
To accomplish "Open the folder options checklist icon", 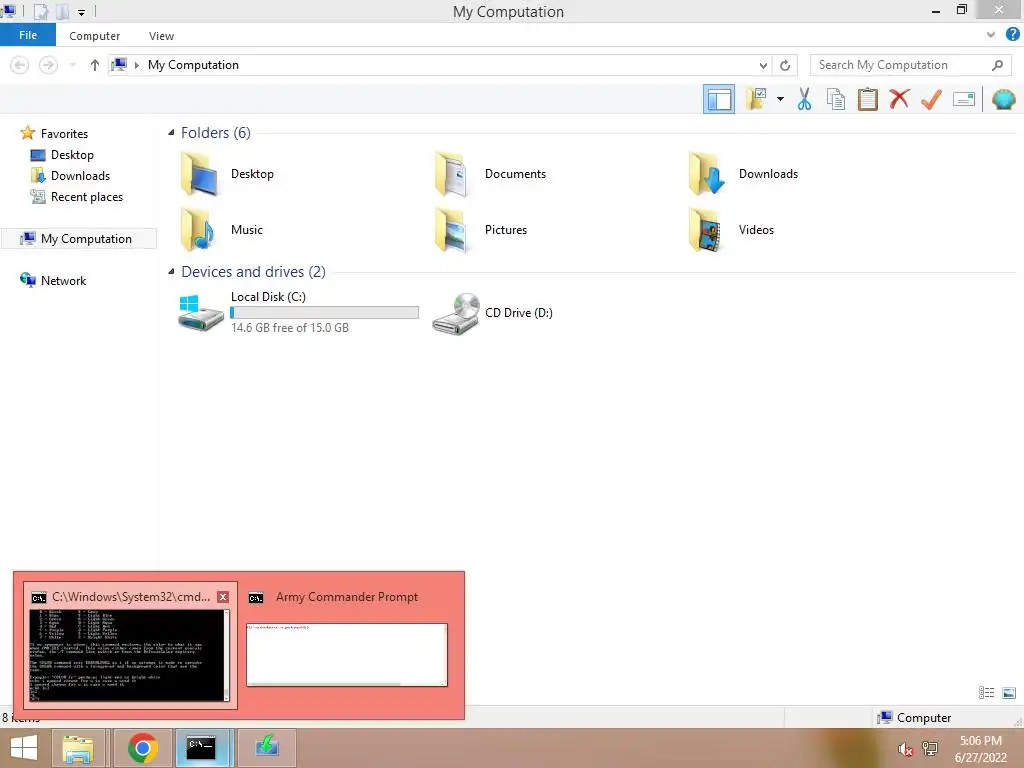I will click(756, 99).
